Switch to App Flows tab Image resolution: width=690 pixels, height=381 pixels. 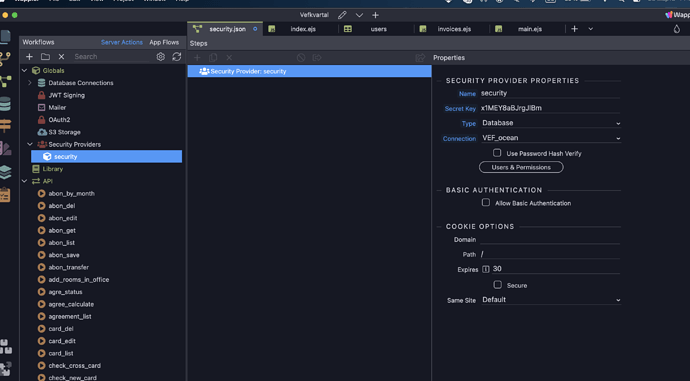coord(164,42)
